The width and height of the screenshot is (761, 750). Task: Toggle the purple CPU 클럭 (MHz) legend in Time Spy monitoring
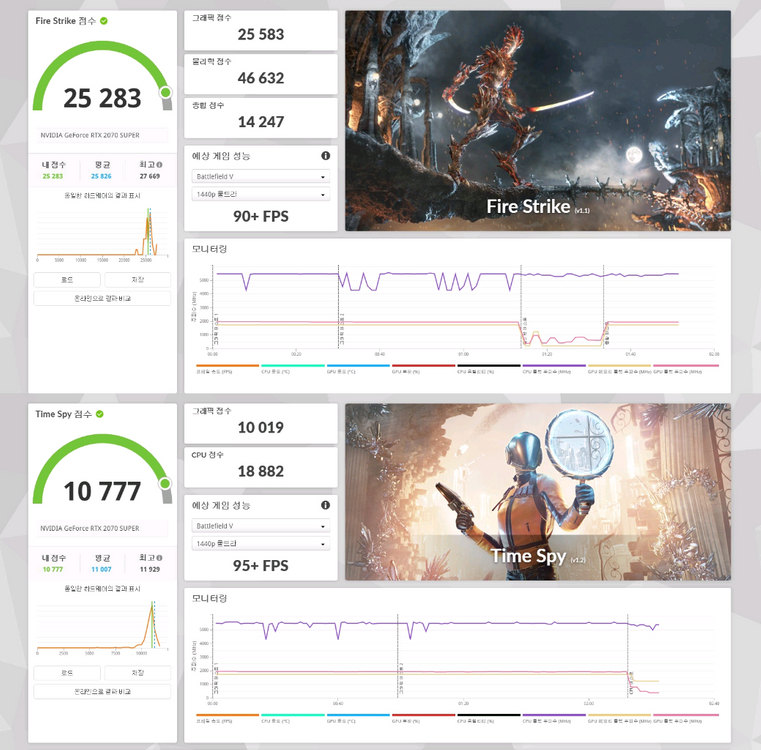pos(554,718)
